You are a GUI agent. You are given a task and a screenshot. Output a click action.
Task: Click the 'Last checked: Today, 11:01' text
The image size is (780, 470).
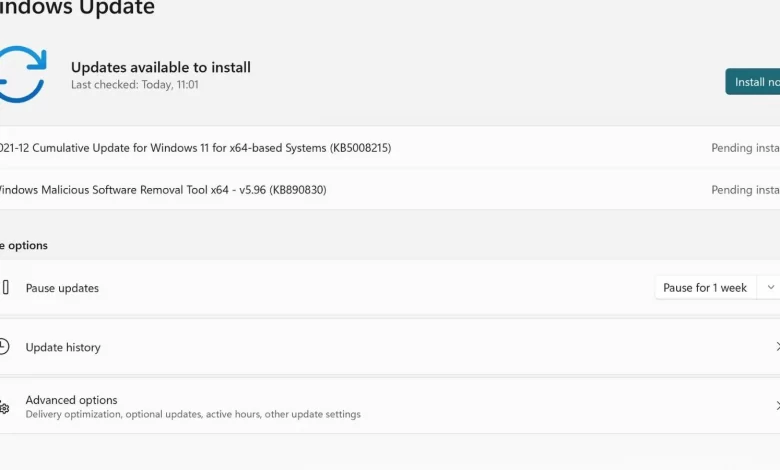tap(135, 85)
